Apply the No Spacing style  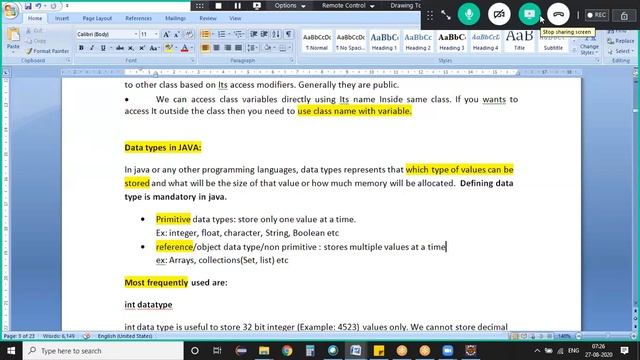(x=351, y=41)
